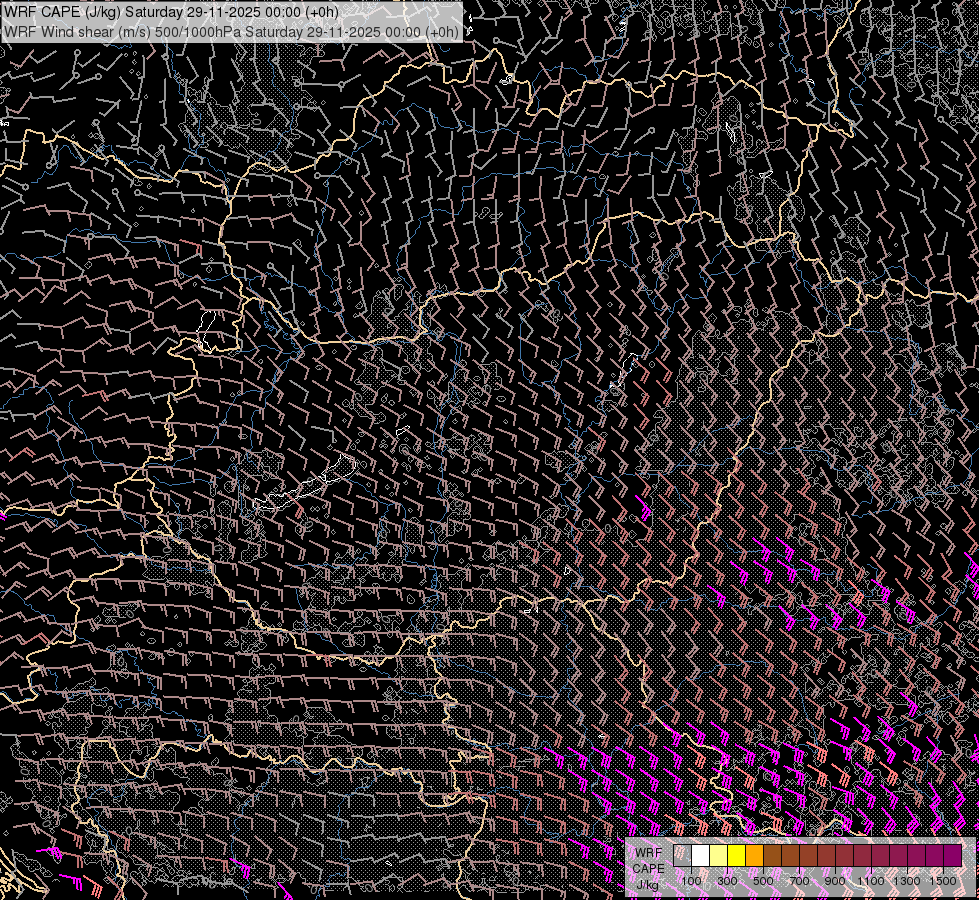Click the 700 legend tick label

[x=799, y=881]
